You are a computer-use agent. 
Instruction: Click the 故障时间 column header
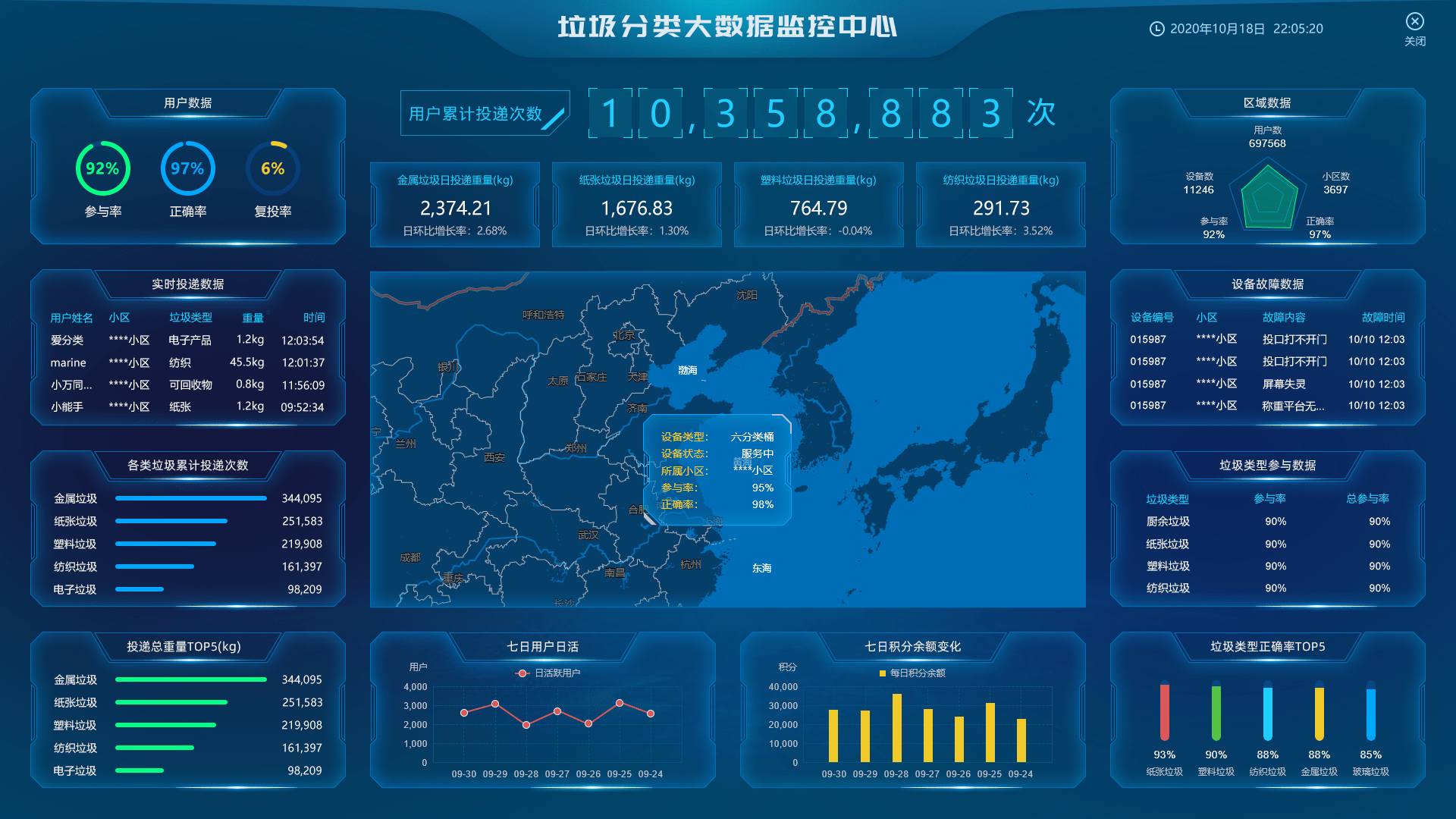click(x=1383, y=318)
